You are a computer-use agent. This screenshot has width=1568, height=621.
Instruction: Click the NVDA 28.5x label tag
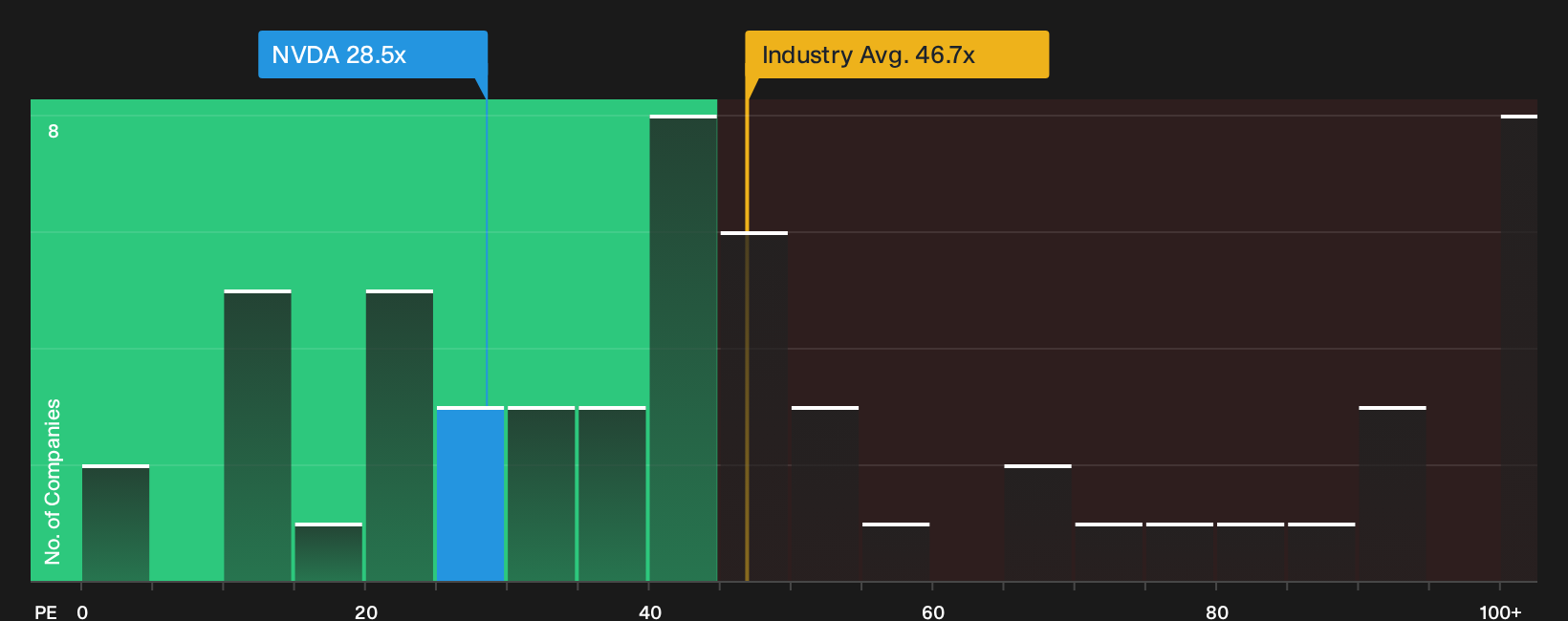pos(373,54)
